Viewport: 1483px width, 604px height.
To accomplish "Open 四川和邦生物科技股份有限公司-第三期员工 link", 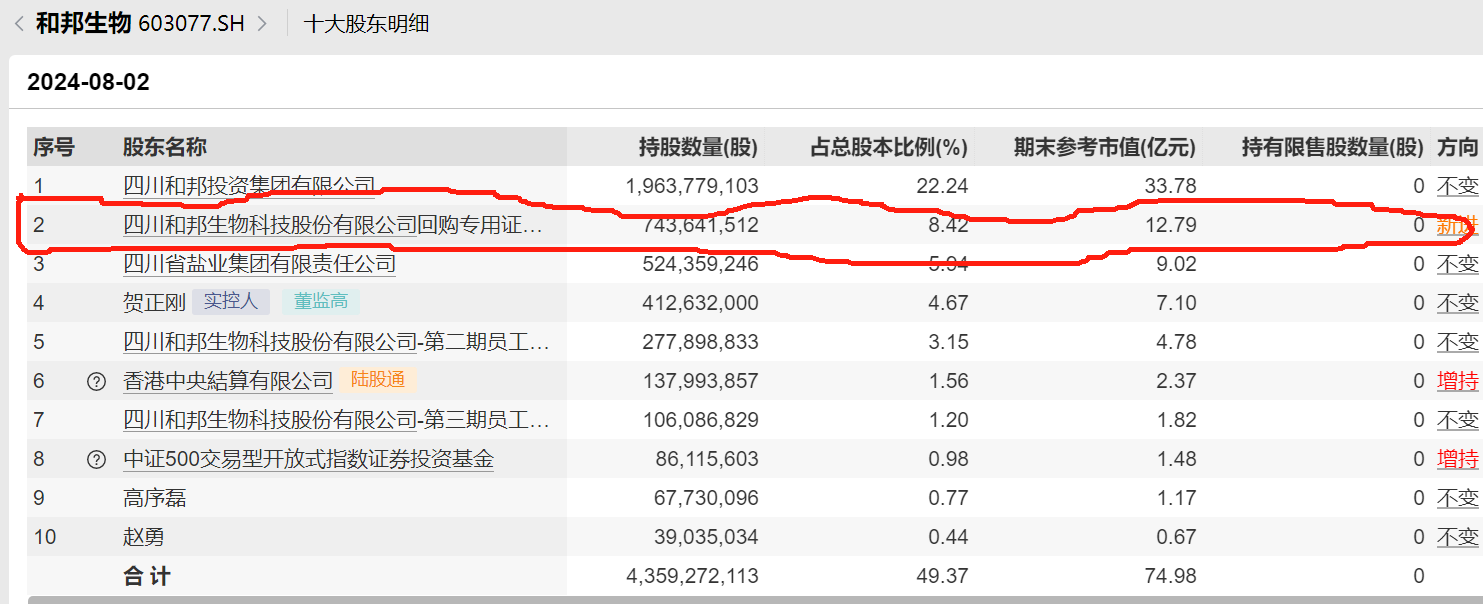I will pos(336,420).
